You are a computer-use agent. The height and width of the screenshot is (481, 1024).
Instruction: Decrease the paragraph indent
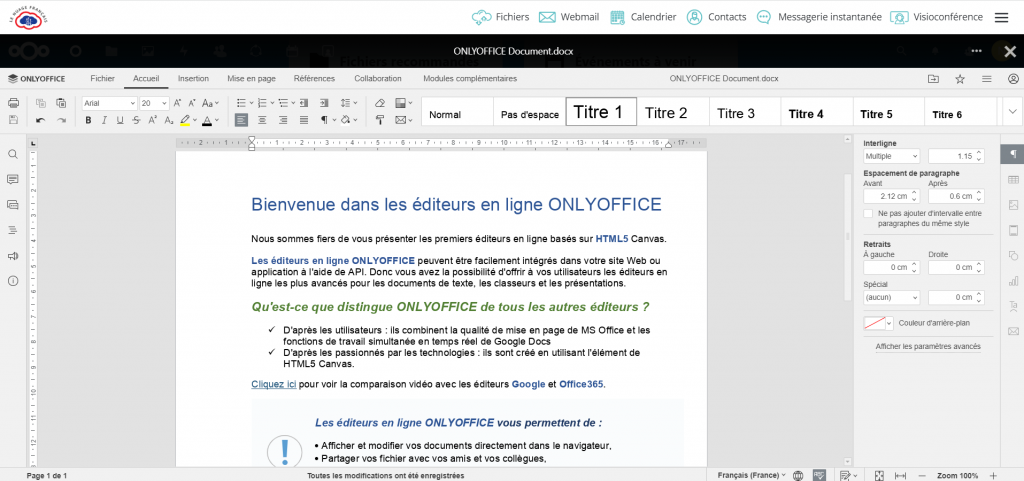point(306,103)
